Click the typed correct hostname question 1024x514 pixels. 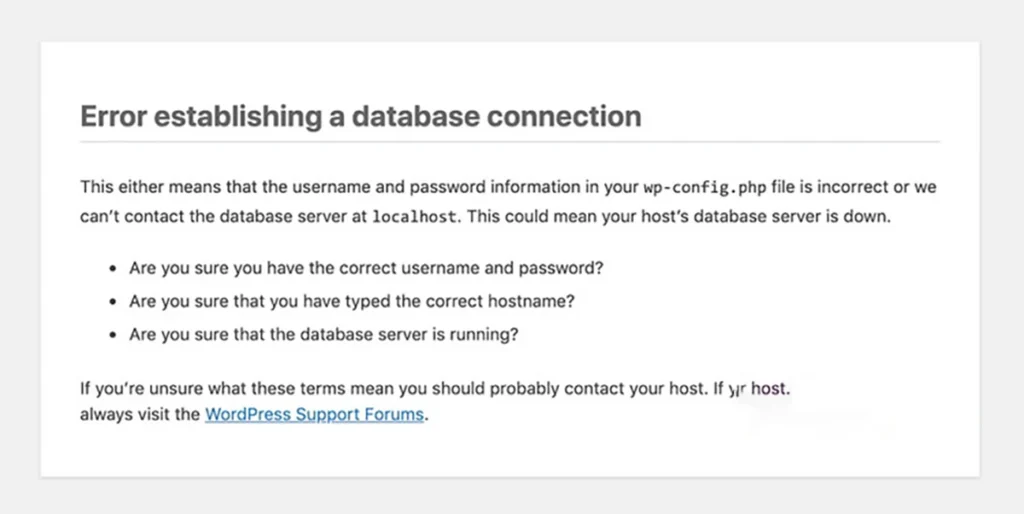pyautogui.click(x=352, y=301)
